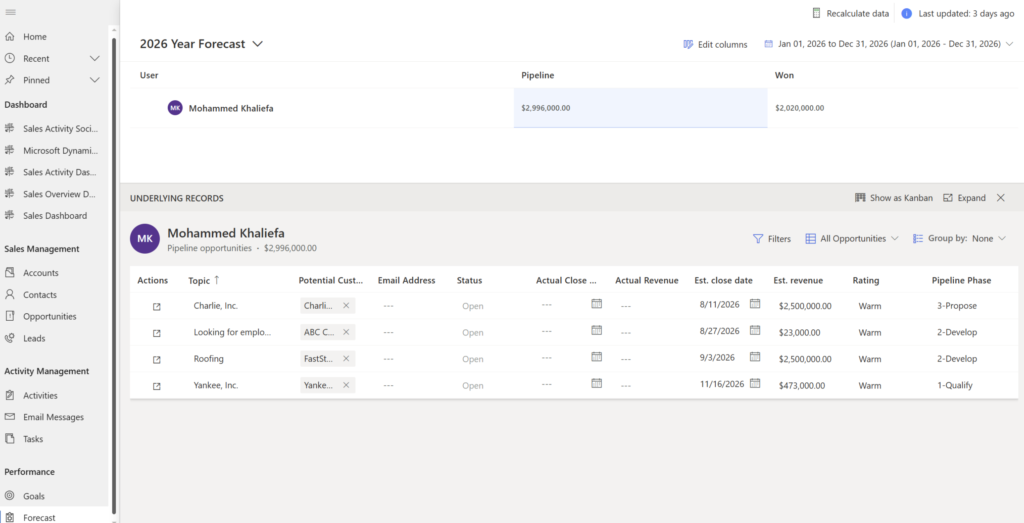The width and height of the screenshot is (1024, 523).
Task: Toggle the hamburger navigation menu
Action: pos(10,12)
